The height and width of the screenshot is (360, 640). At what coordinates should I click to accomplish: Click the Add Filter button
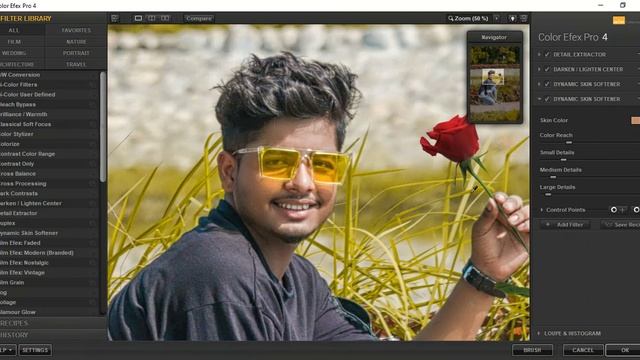[566, 225]
